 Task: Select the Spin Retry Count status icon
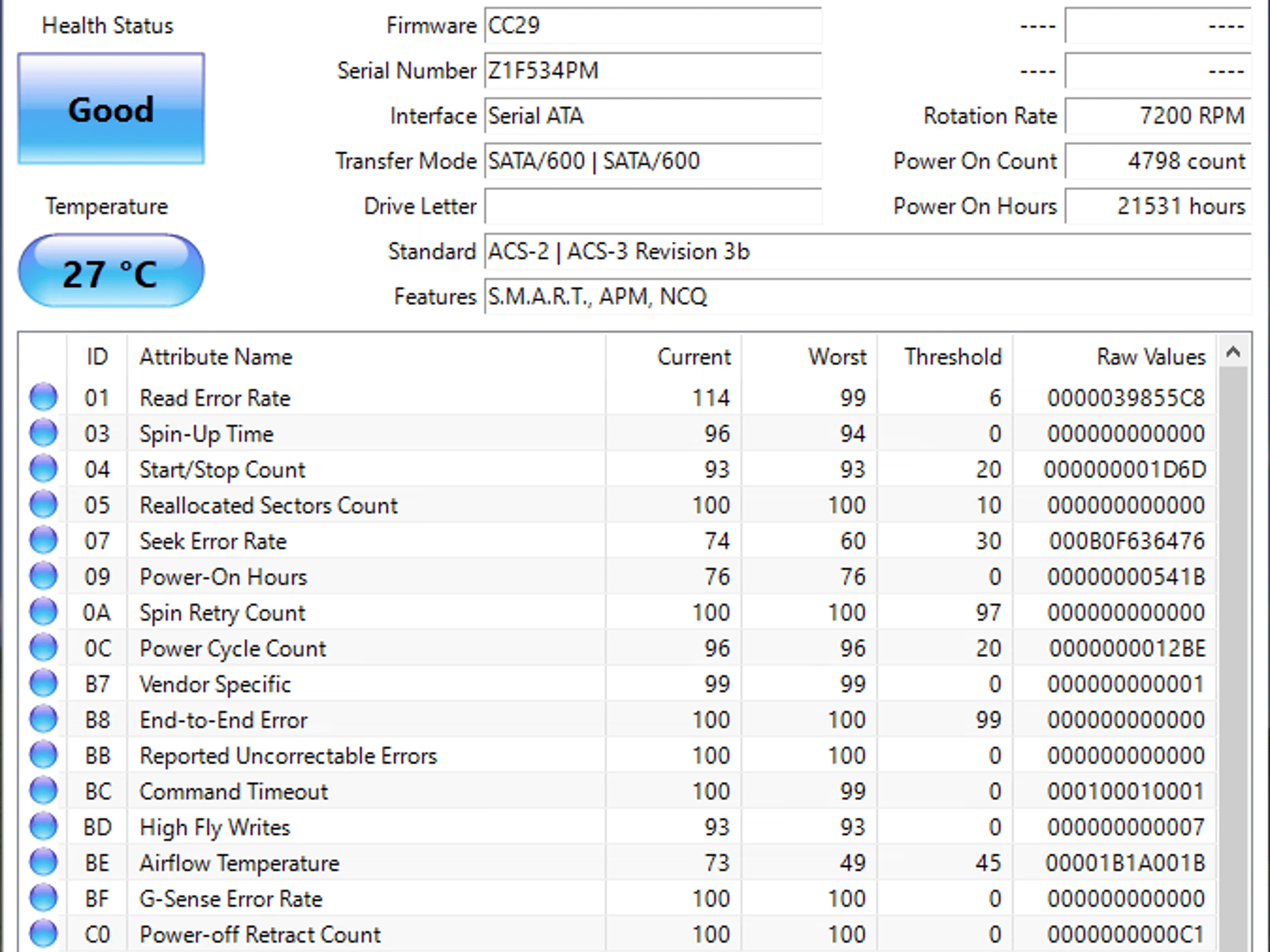pos(43,612)
